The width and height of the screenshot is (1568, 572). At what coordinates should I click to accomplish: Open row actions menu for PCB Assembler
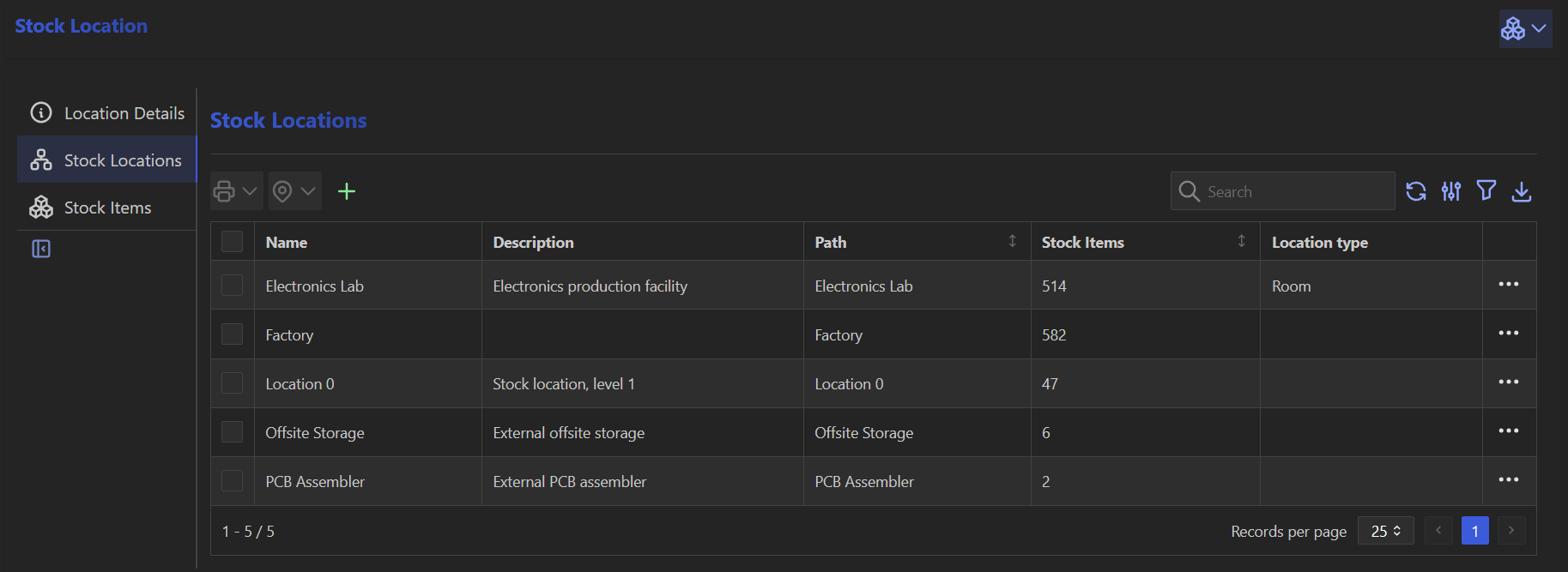pyautogui.click(x=1509, y=480)
